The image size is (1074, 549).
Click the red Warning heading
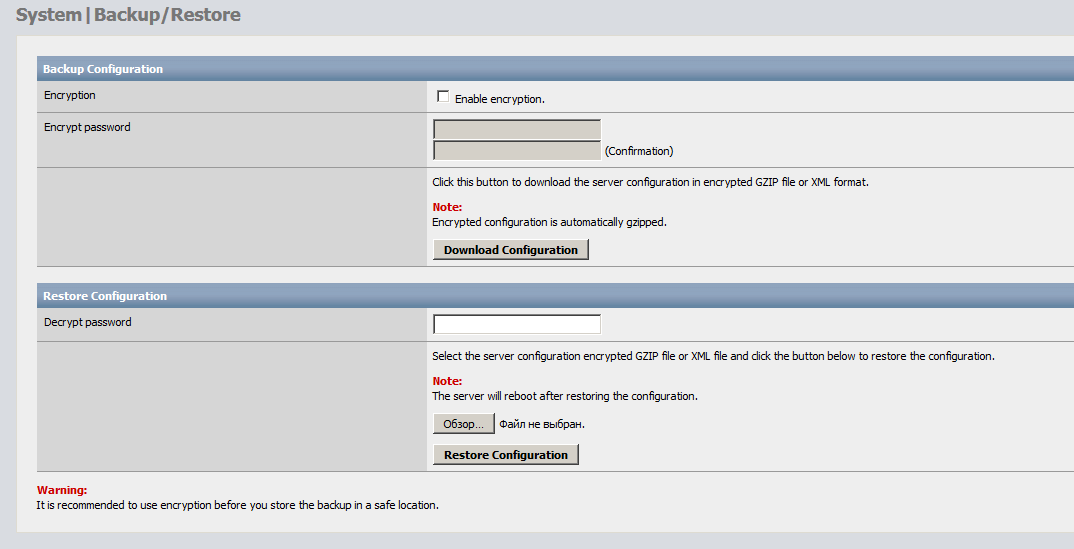pos(62,490)
